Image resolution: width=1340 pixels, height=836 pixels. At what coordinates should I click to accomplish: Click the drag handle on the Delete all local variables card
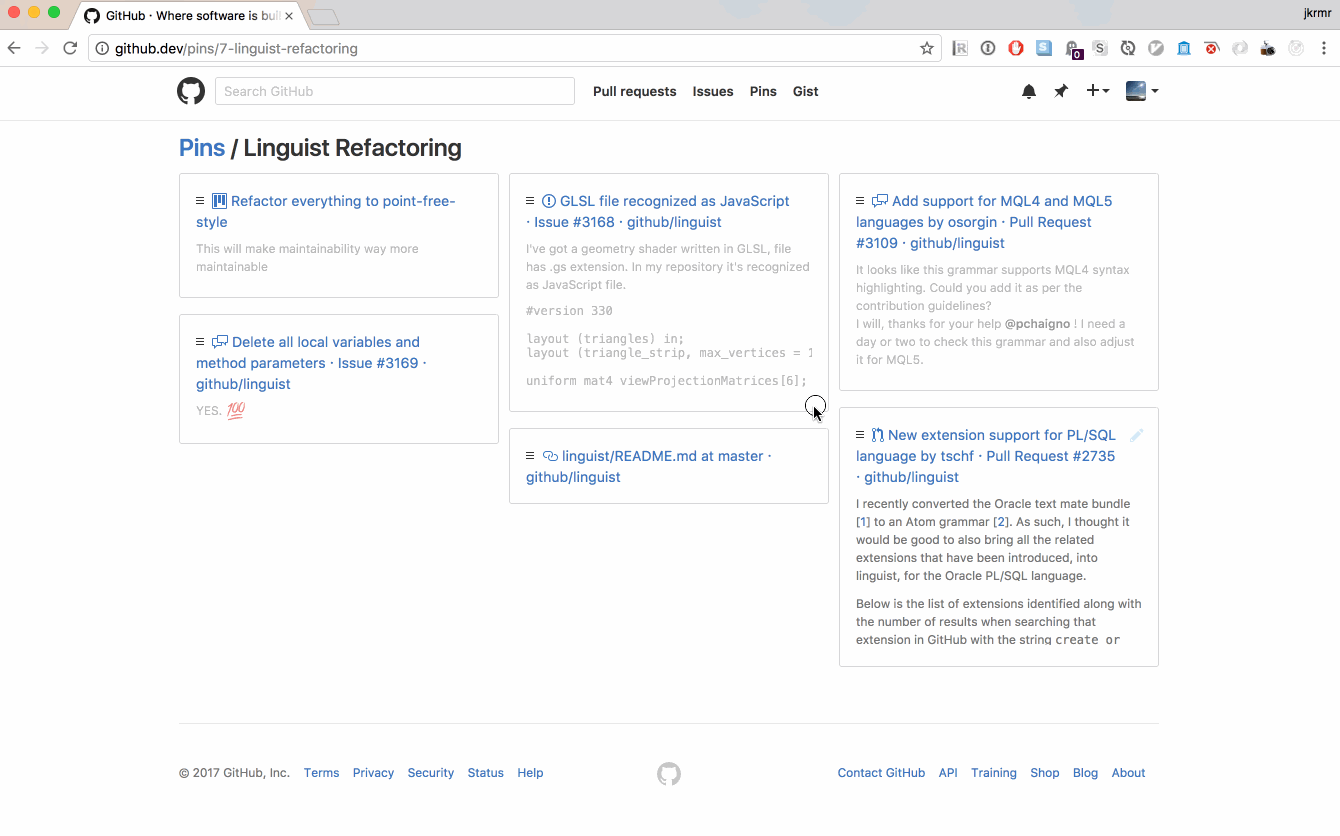pyautogui.click(x=200, y=342)
